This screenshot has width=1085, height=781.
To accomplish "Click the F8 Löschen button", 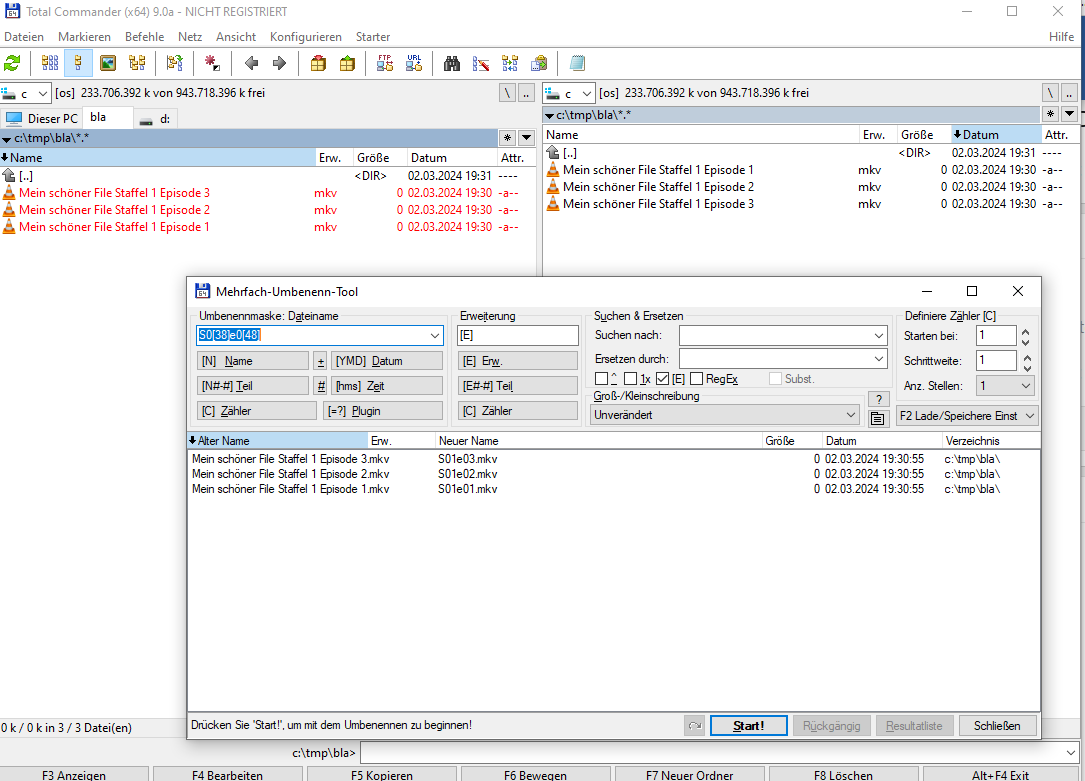I will coord(844,775).
